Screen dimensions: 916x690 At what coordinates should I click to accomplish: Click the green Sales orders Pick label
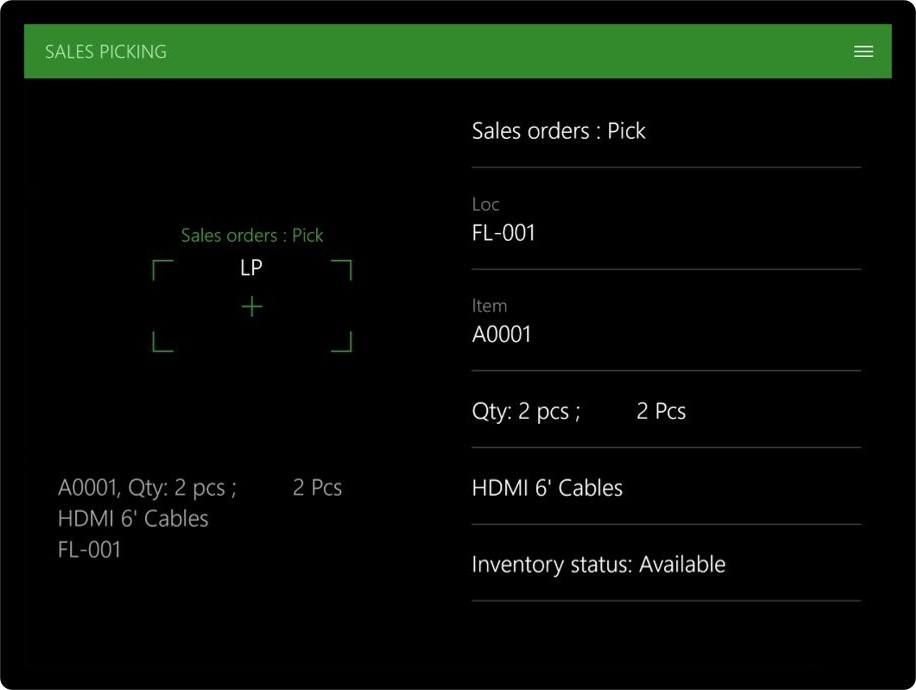pos(251,235)
